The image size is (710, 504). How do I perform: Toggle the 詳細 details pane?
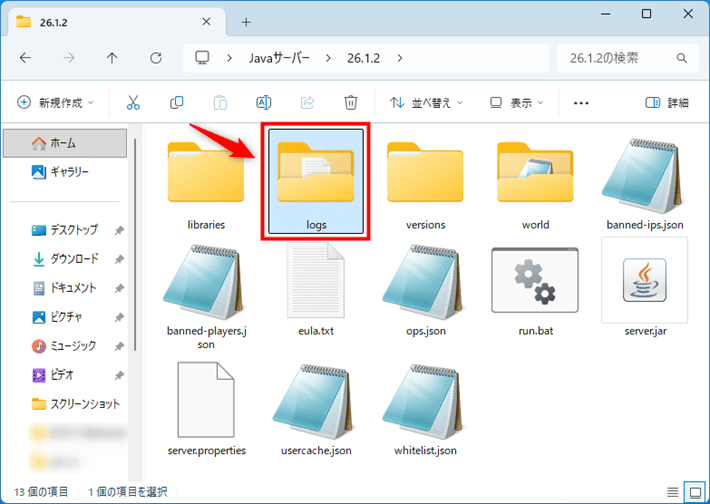(667, 103)
